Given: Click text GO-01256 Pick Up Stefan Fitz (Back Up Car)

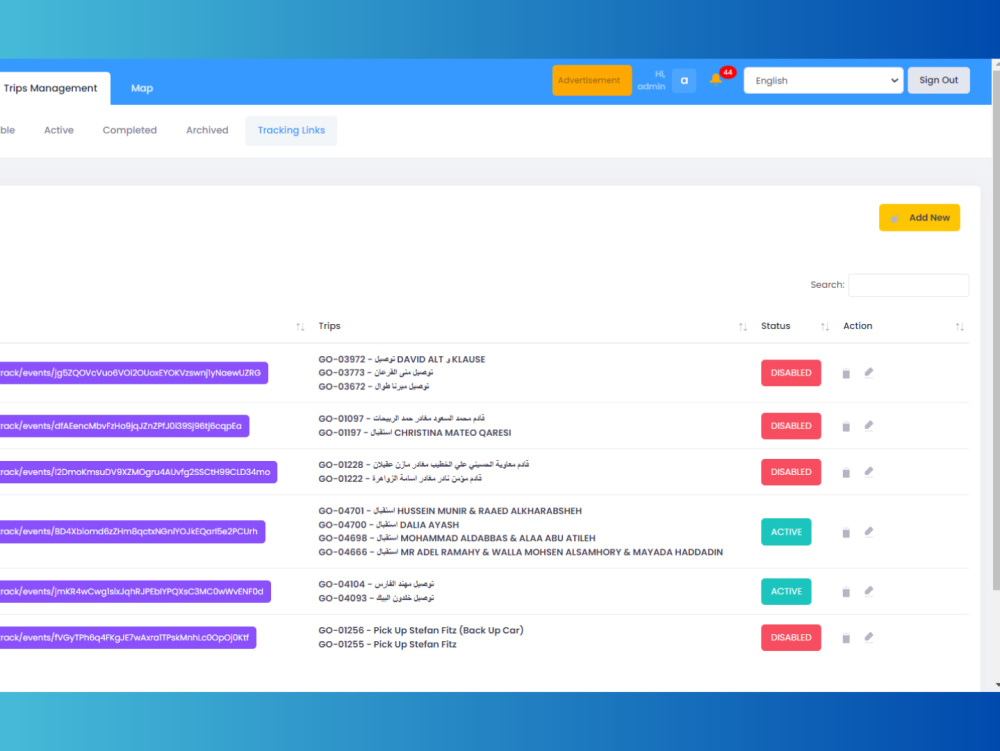Looking at the screenshot, I should (x=421, y=631).
